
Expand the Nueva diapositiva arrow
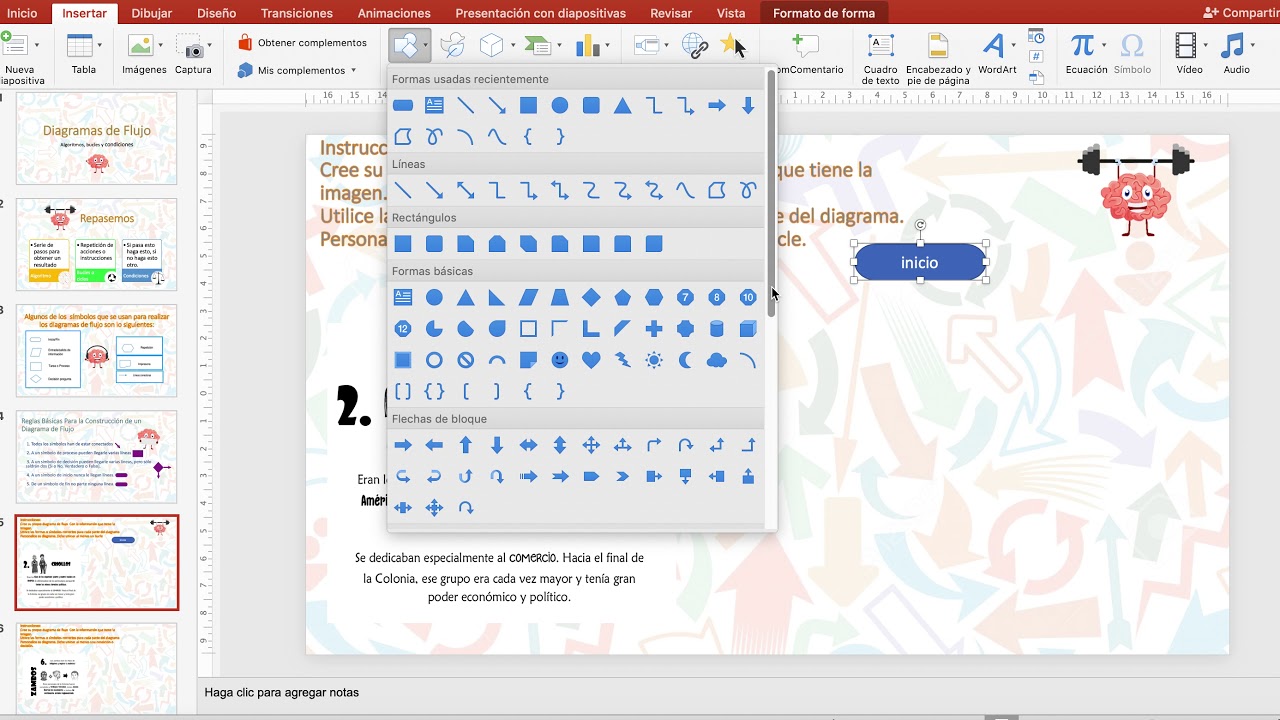pyautogui.click(x=37, y=45)
